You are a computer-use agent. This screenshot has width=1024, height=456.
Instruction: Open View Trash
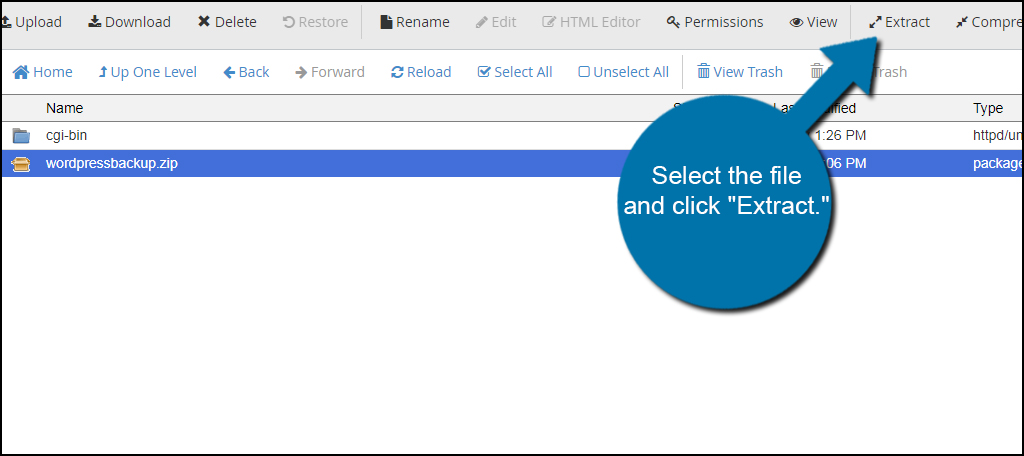tap(740, 72)
